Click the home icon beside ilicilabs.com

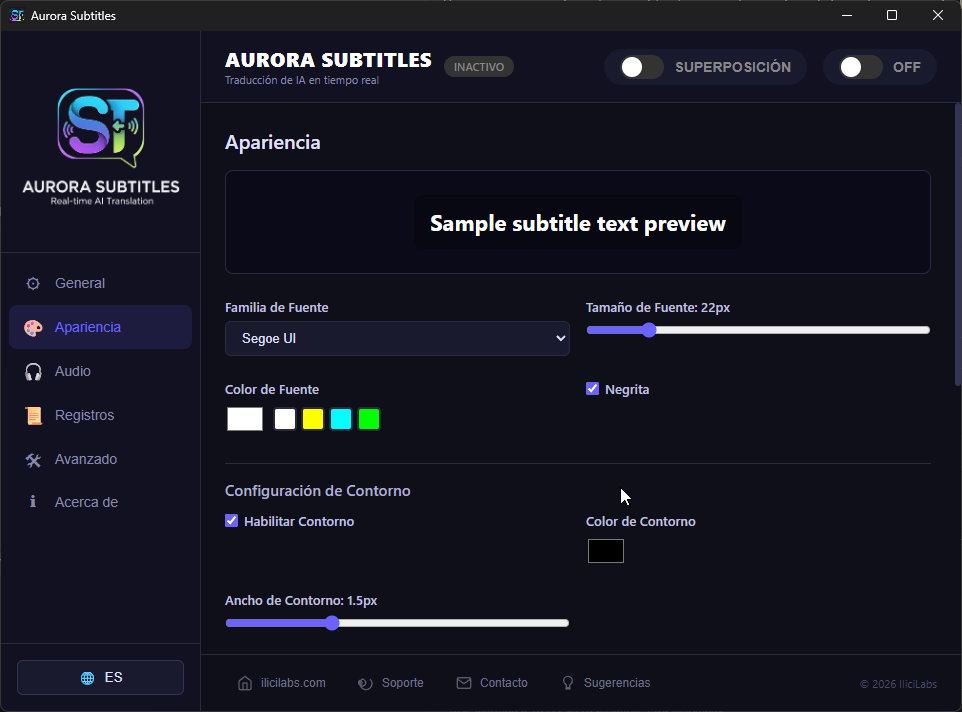pyautogui.click(x=245, y=683)
